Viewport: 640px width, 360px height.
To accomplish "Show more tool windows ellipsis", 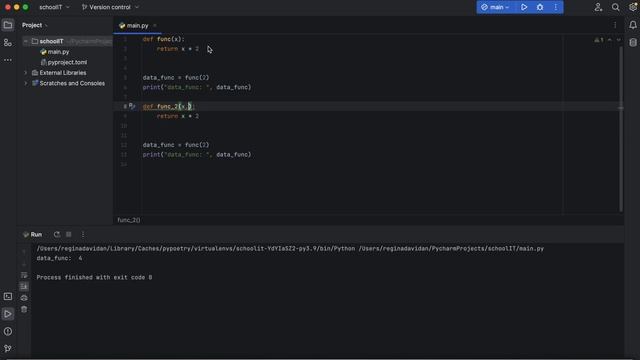I will click(x=8, y=60).
